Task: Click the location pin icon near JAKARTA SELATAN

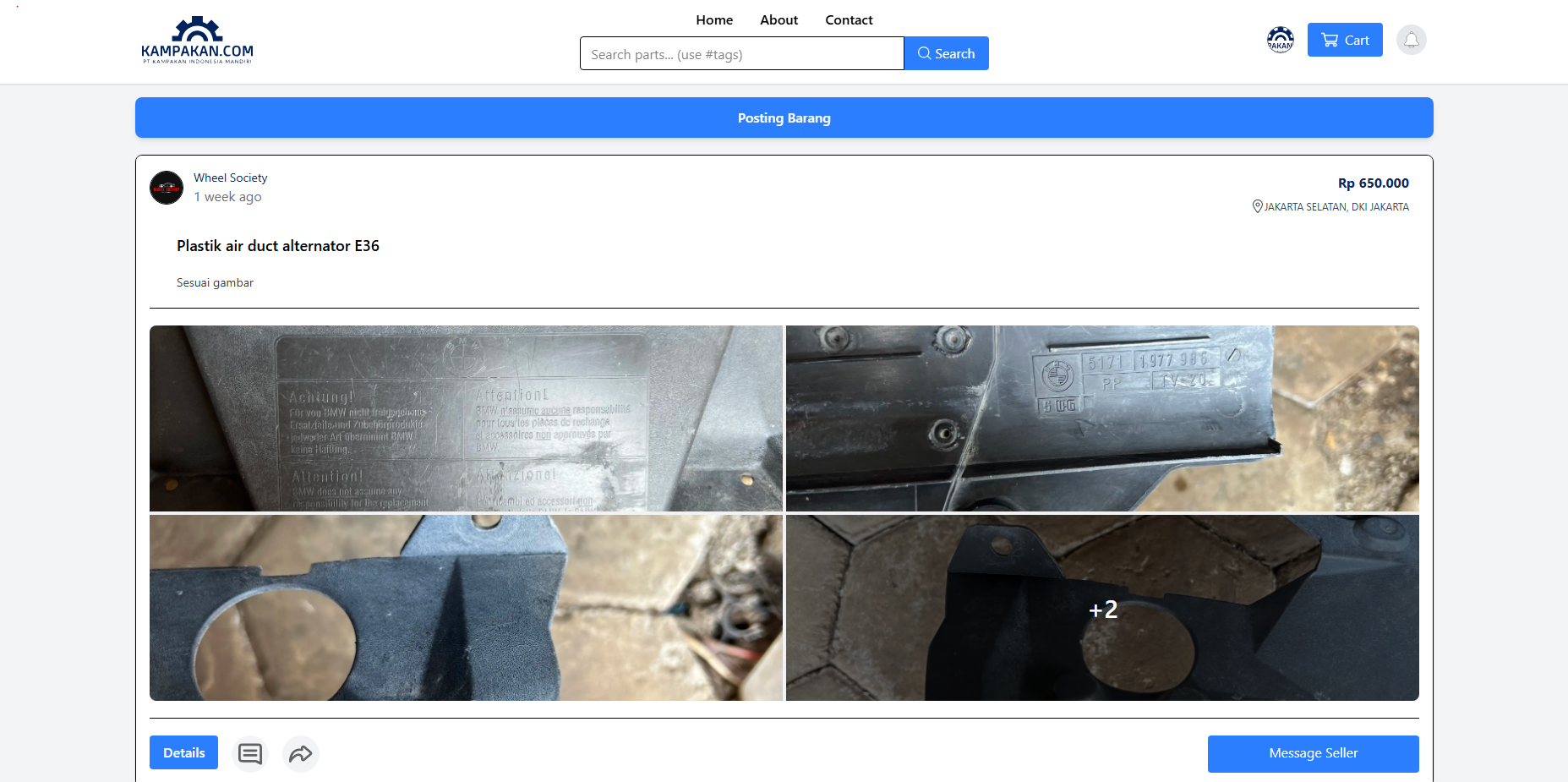Action: click(x=1257, y=206)
